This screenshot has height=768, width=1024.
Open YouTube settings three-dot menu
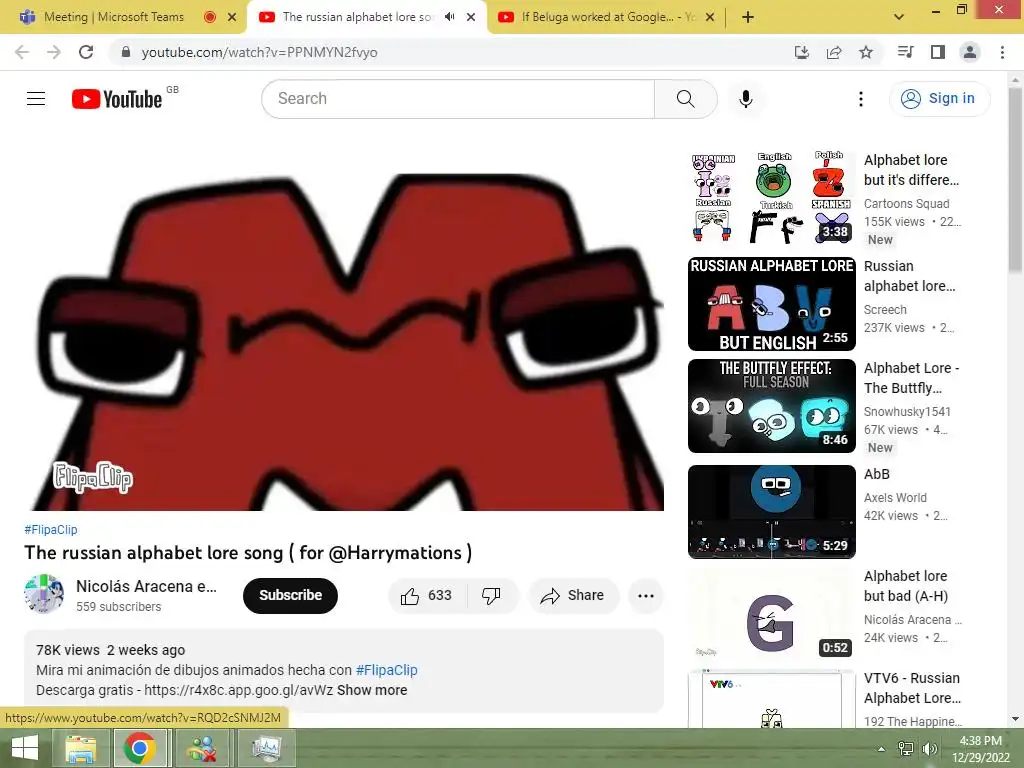tap(861, 99)
